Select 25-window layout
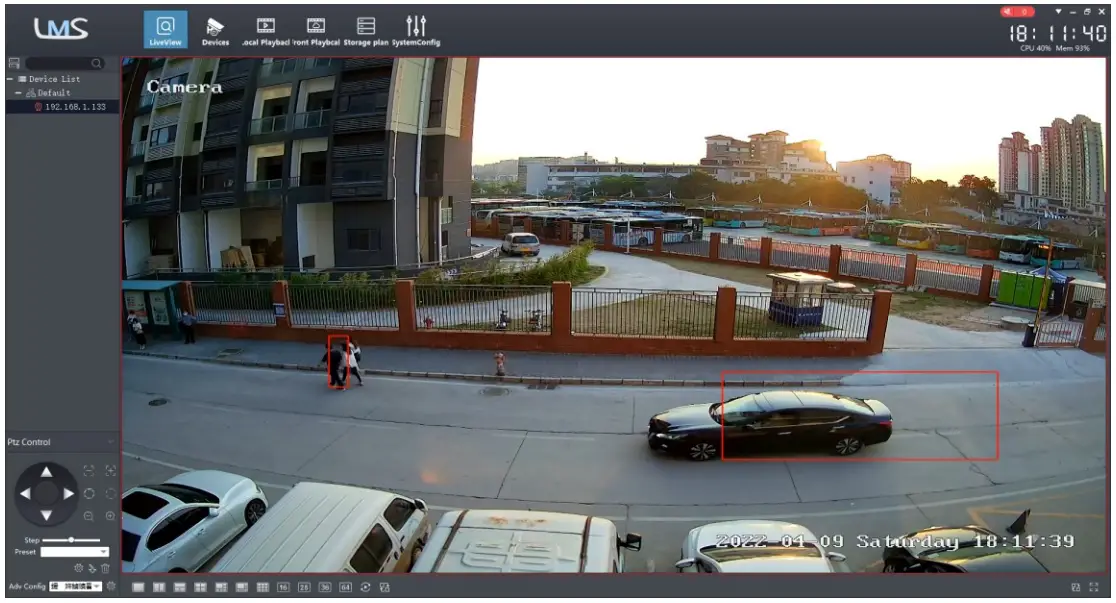Viewport: 1116px width, 603px height. point(304,587)
